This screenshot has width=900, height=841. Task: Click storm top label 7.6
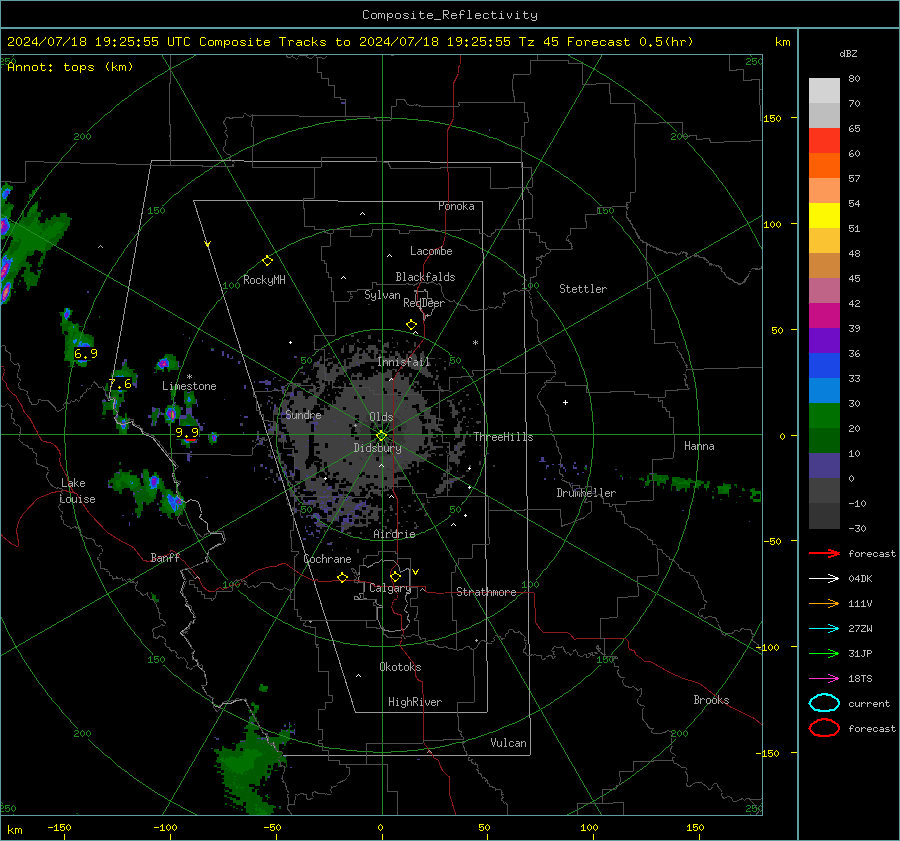coord(120,383)
